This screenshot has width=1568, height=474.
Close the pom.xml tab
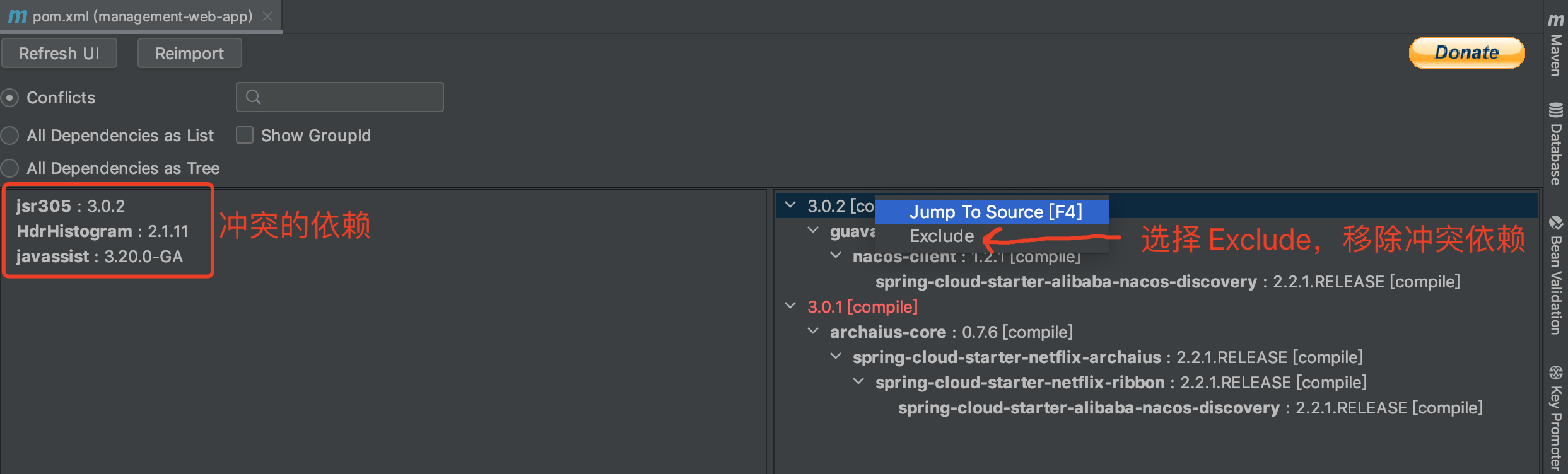[267, 16]
